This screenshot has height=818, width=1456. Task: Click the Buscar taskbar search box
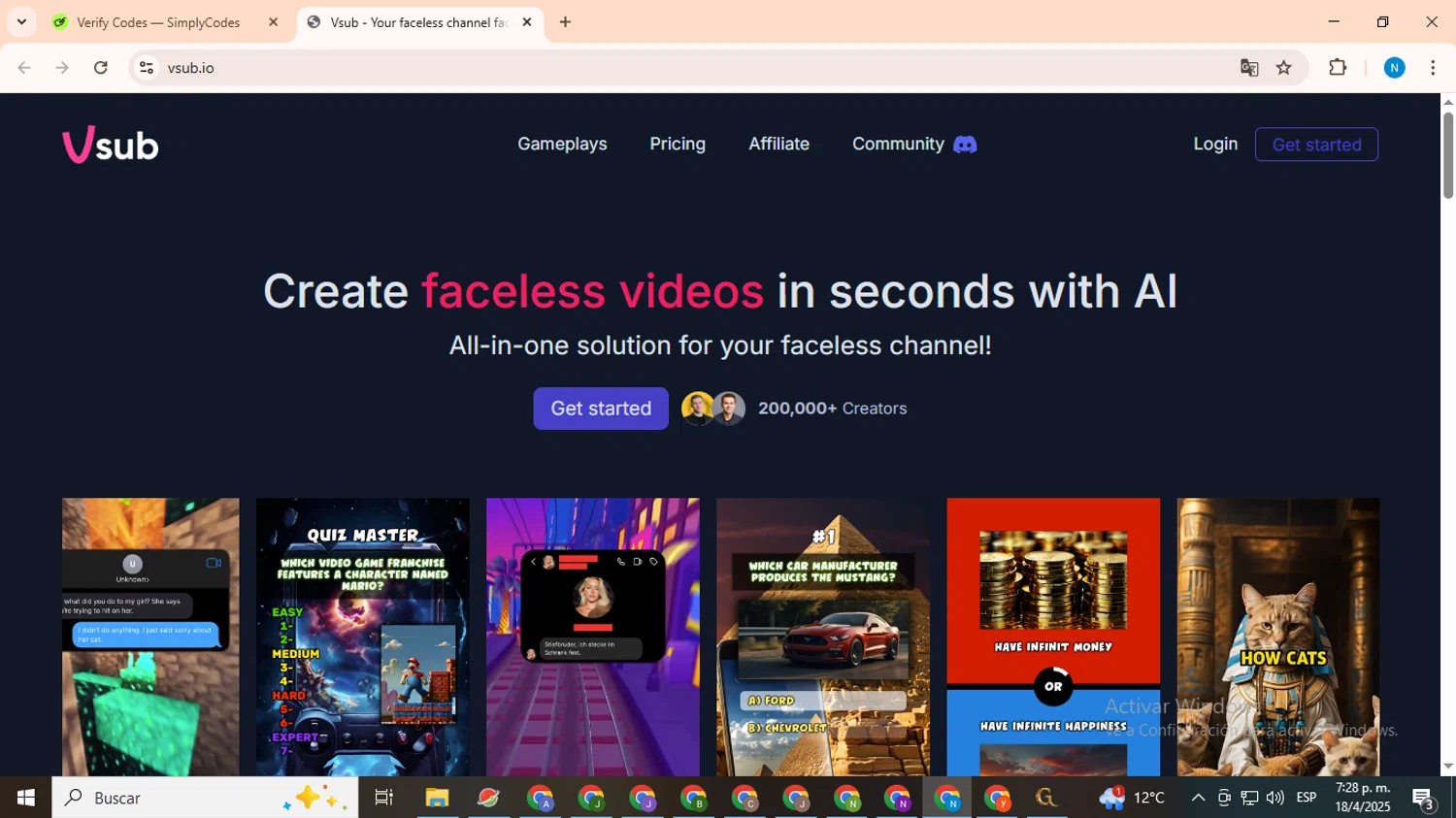(205, 798)
